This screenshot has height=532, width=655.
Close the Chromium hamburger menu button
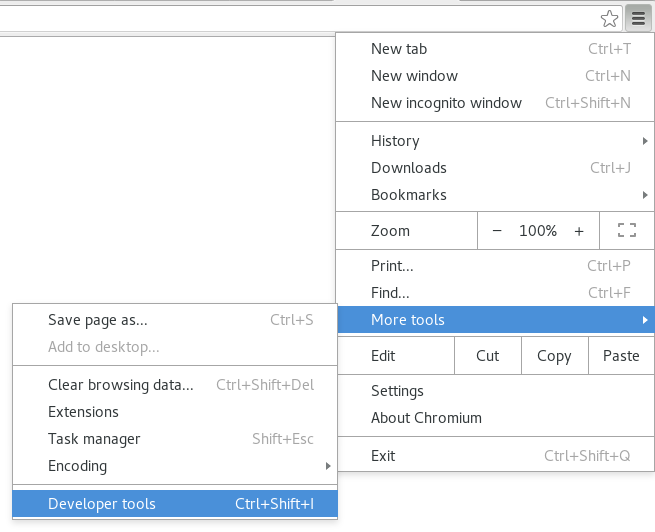(638, 18)
